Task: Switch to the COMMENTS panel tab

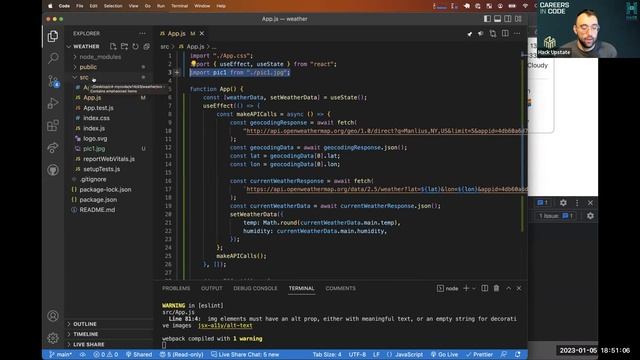Action: point(340,288)
